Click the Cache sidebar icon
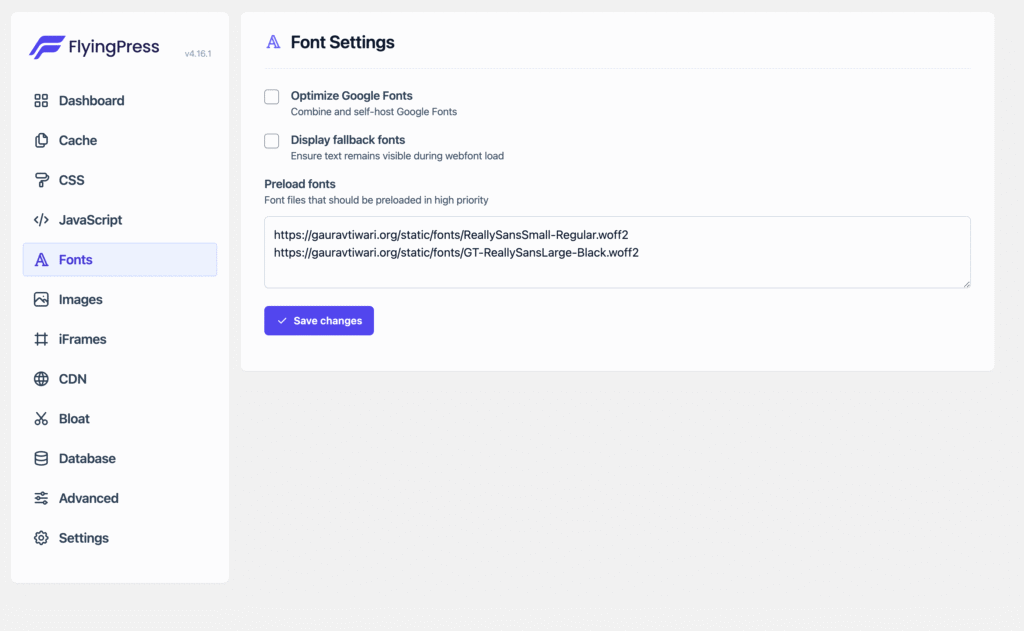Viewport: 1024px width, 631px height. 40,140
